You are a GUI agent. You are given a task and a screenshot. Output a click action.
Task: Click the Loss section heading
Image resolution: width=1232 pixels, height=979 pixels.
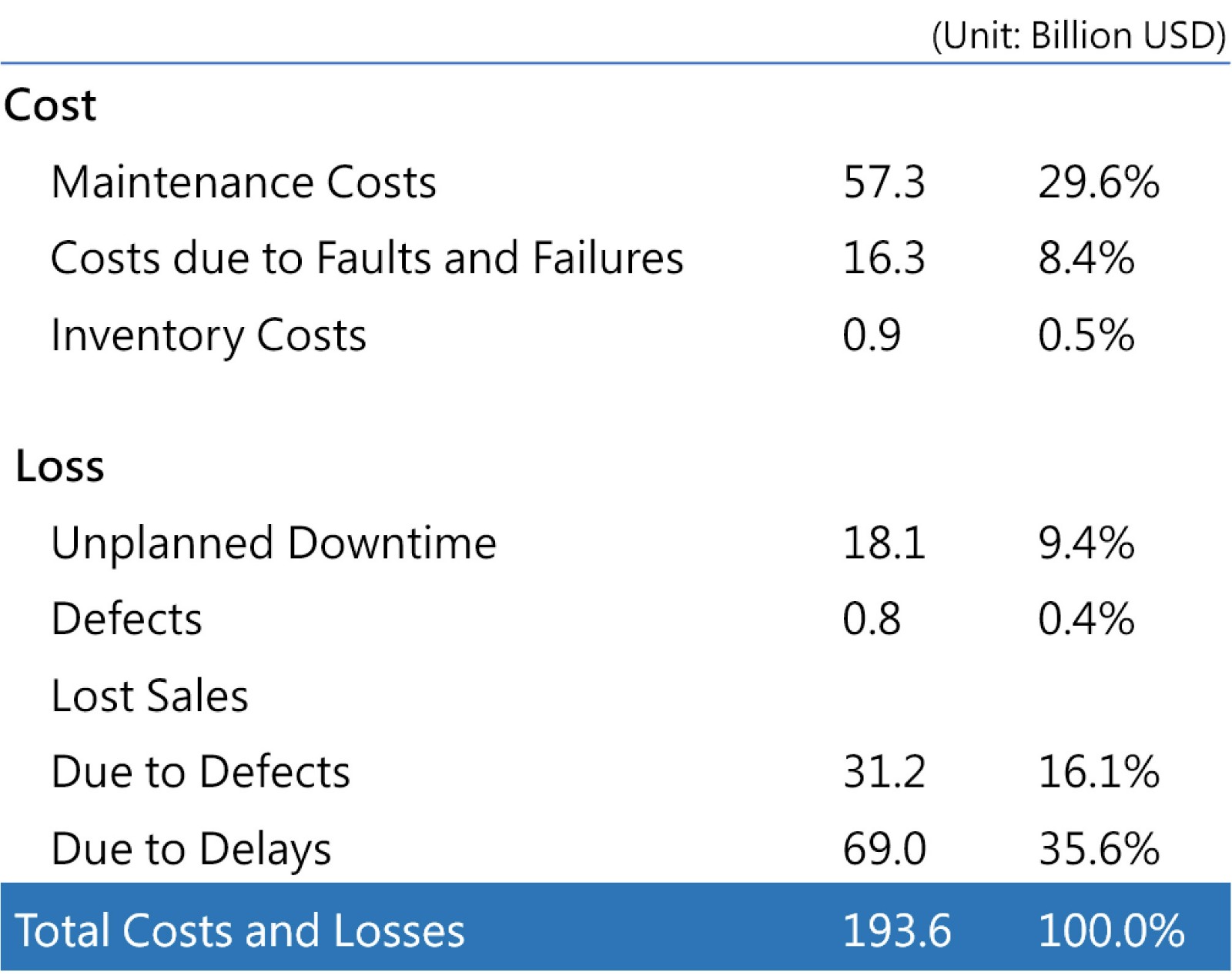coord(60,466)
